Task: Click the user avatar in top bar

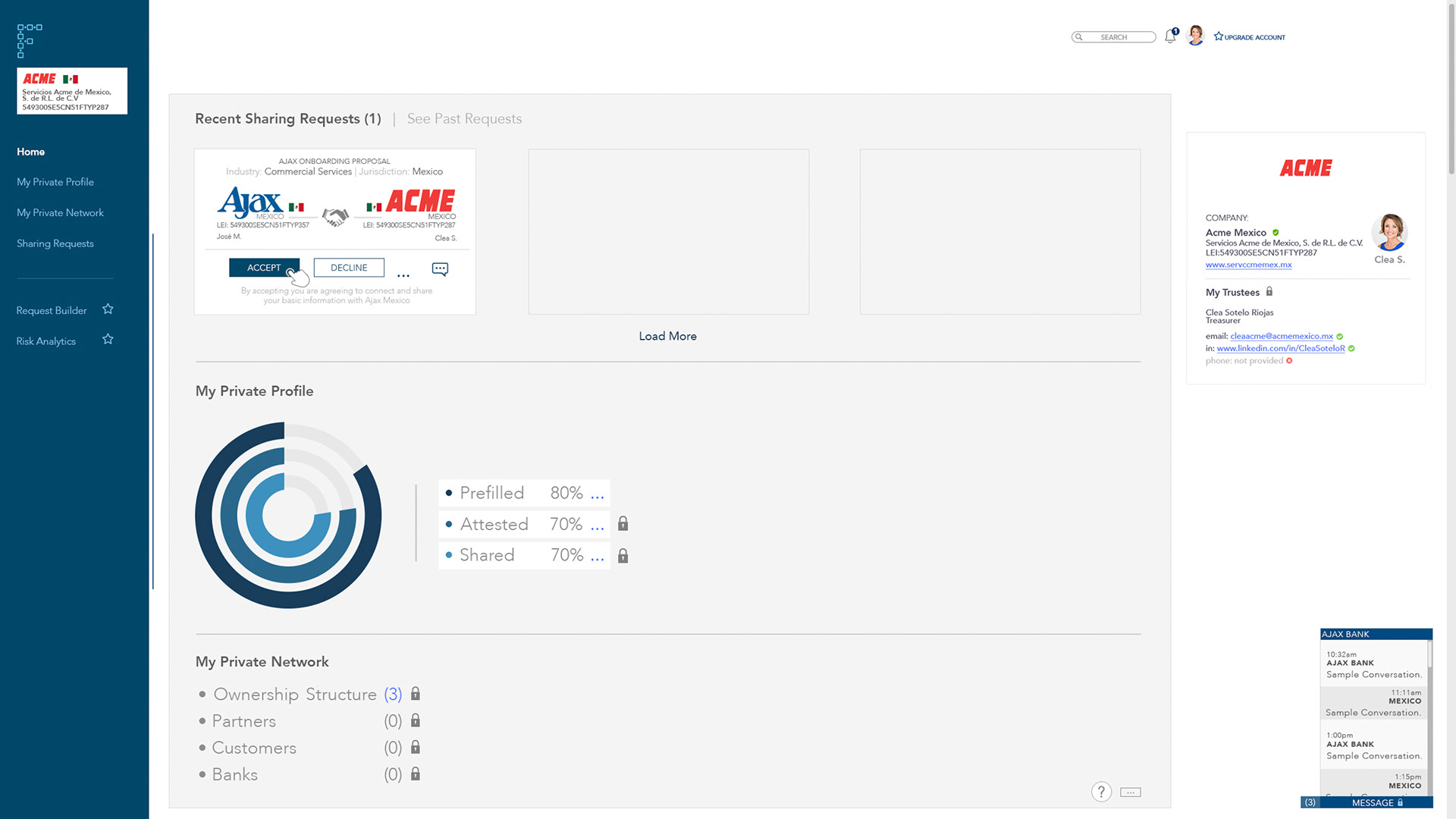Action: (x=1196, y=36)
